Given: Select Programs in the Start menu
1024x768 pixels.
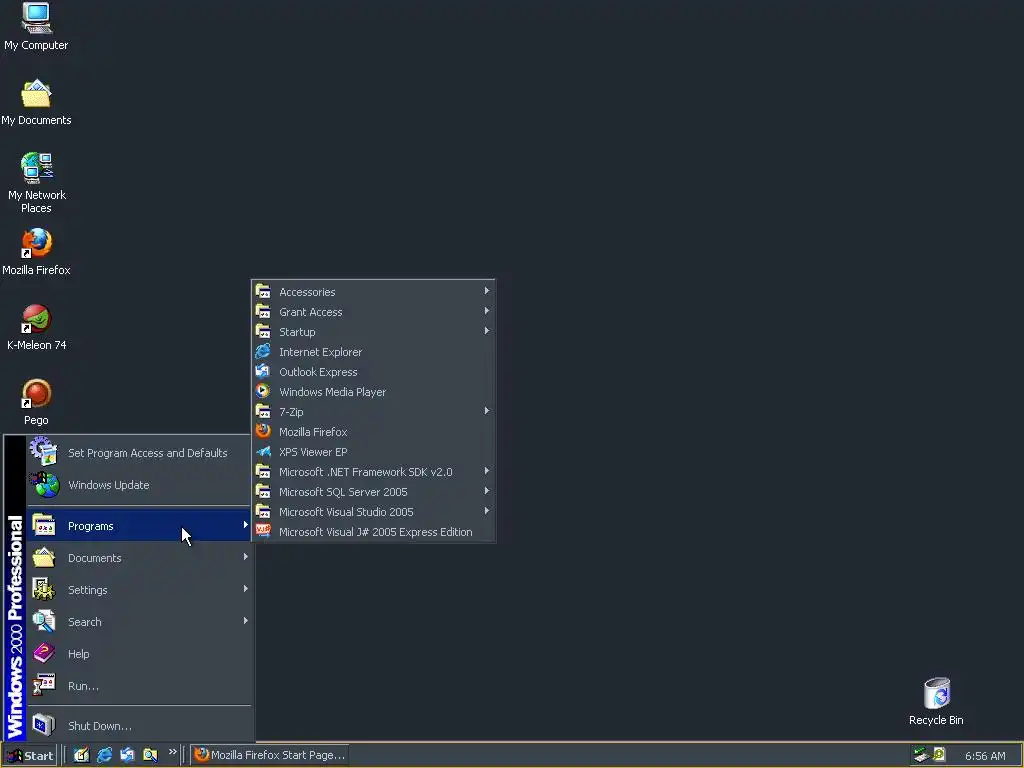Looking at the screenshot, I should 139,526.
